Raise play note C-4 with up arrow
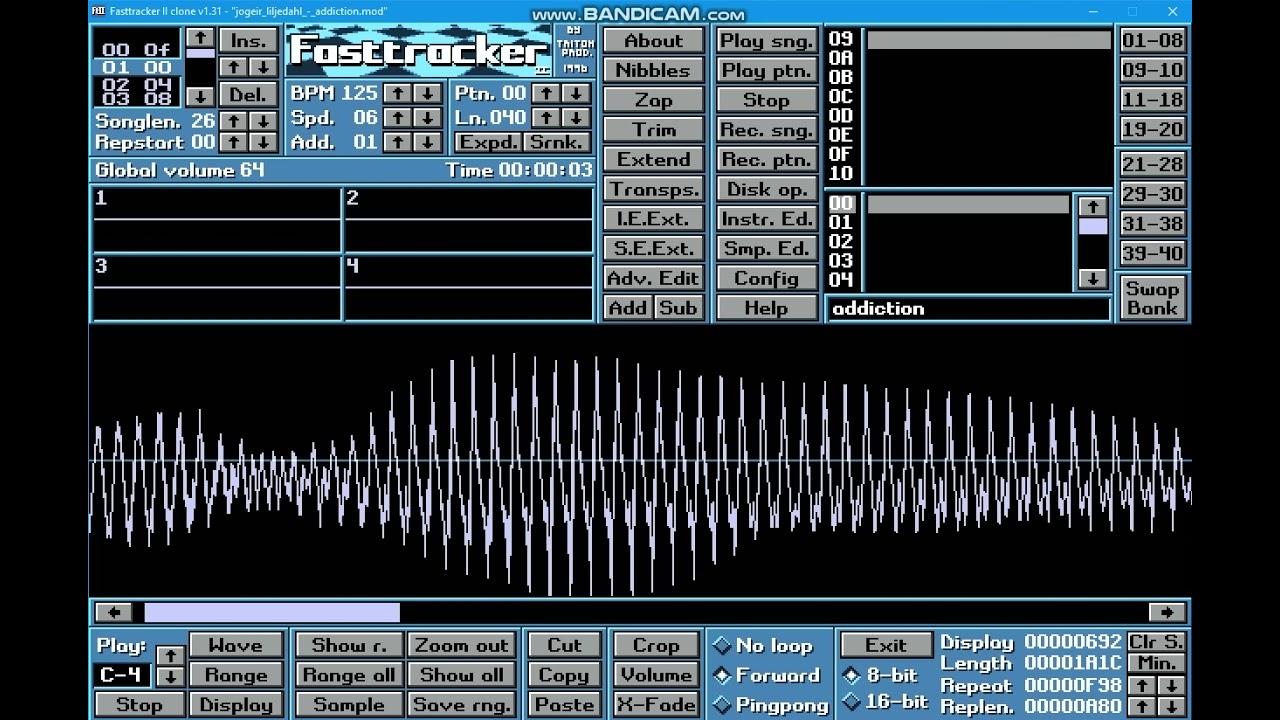 pos(170,655)
